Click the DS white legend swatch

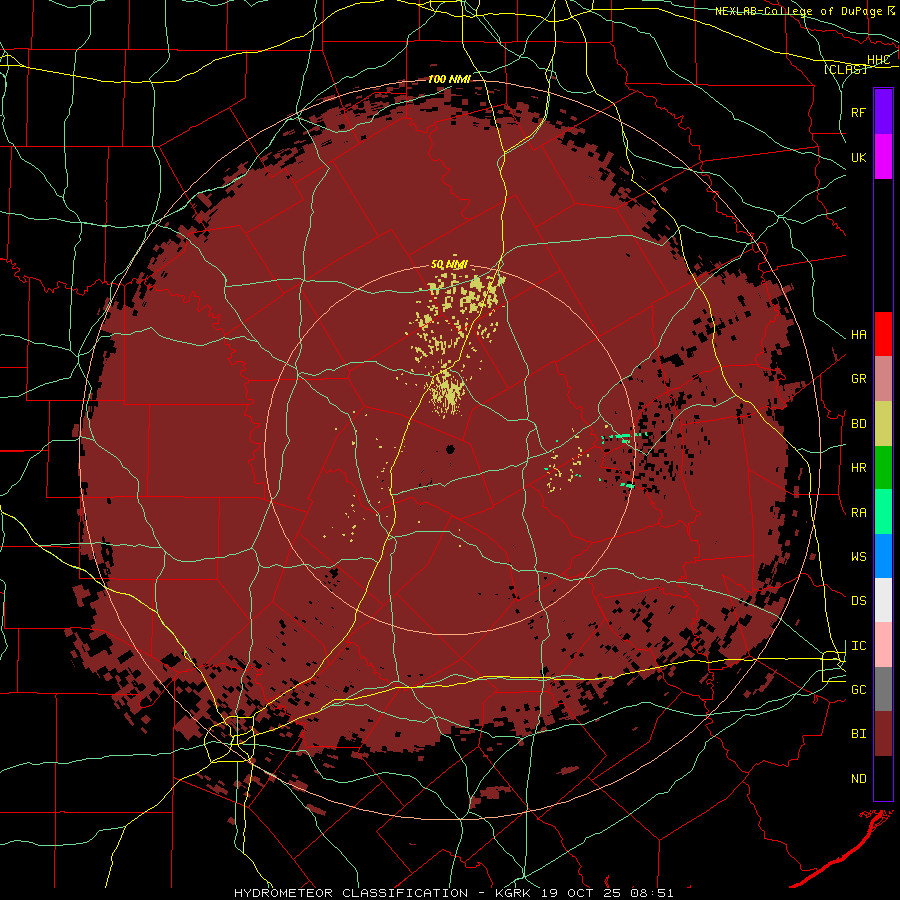(x=883, y=600)
